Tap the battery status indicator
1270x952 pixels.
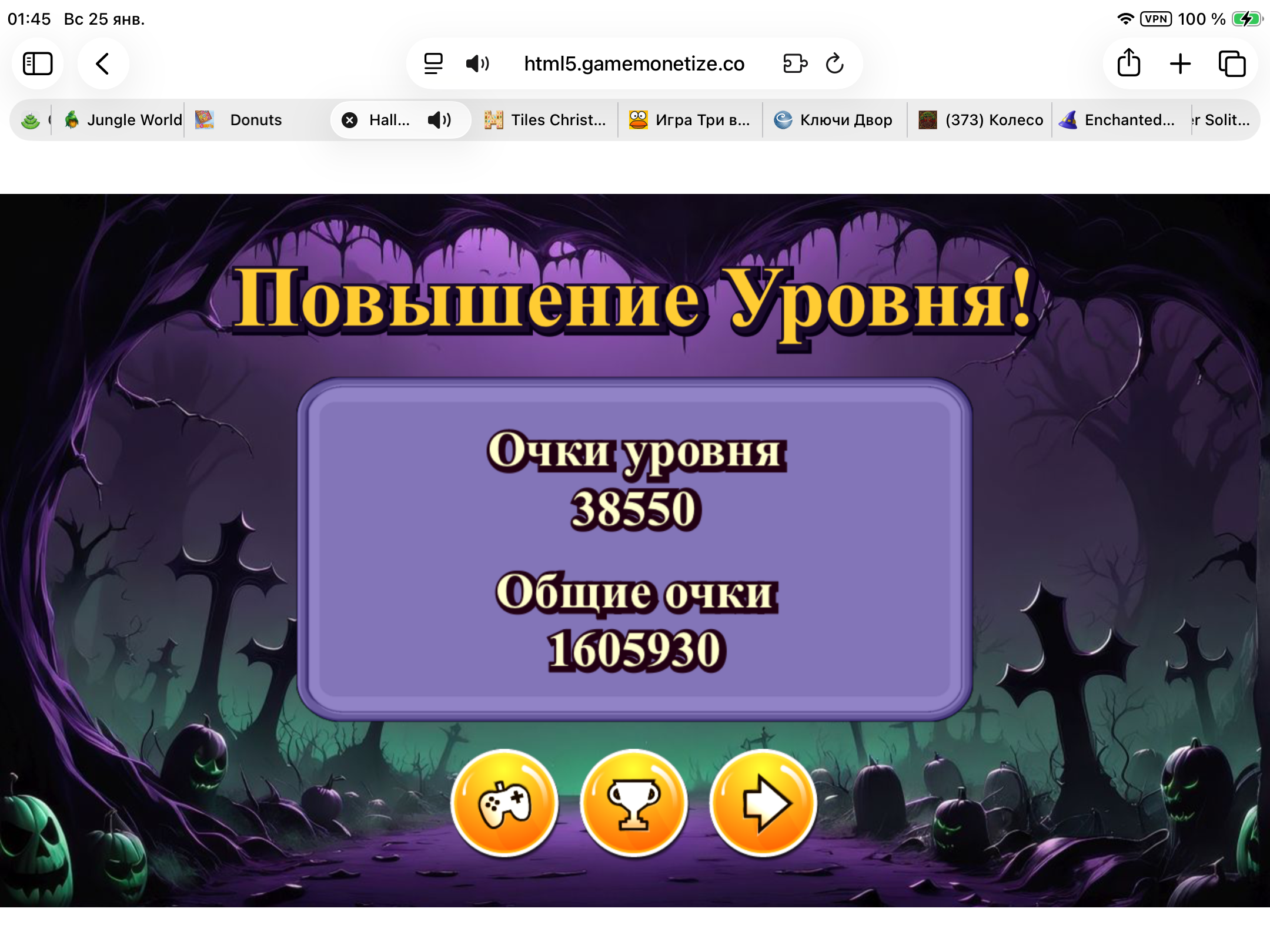1246,19
